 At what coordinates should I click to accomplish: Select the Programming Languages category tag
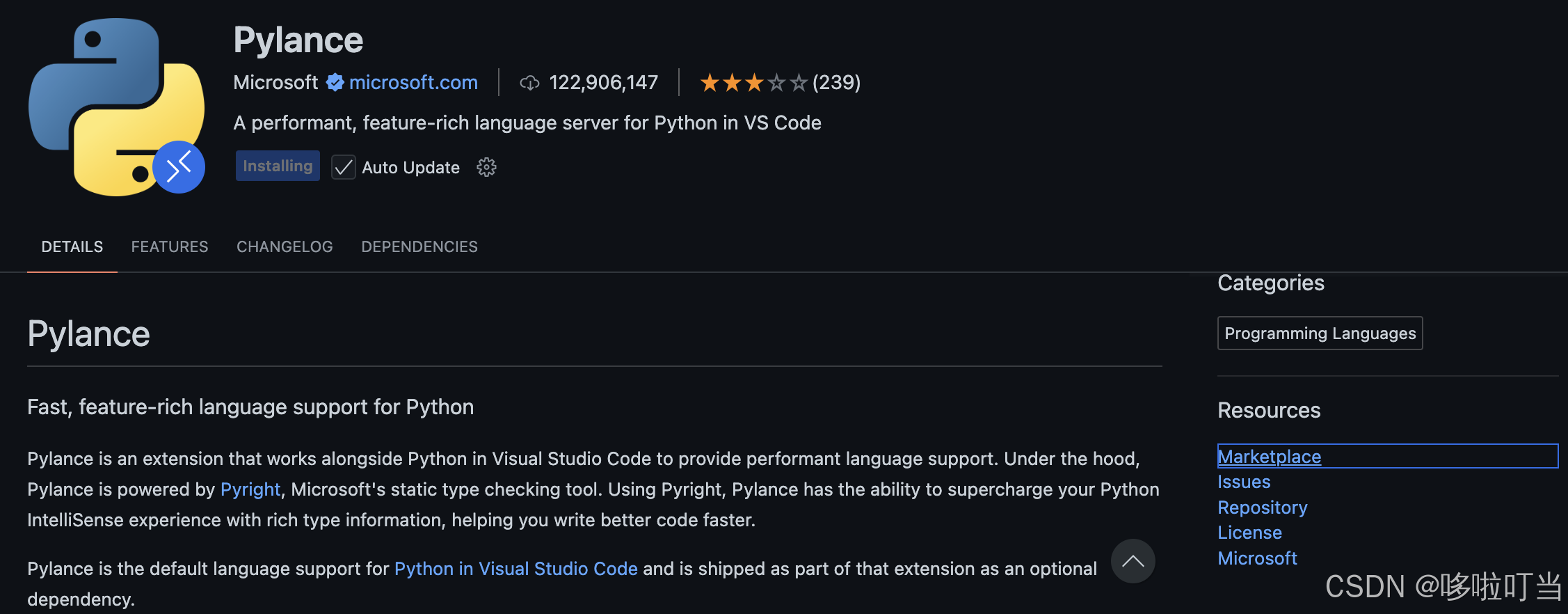(x=1320, y=333)
